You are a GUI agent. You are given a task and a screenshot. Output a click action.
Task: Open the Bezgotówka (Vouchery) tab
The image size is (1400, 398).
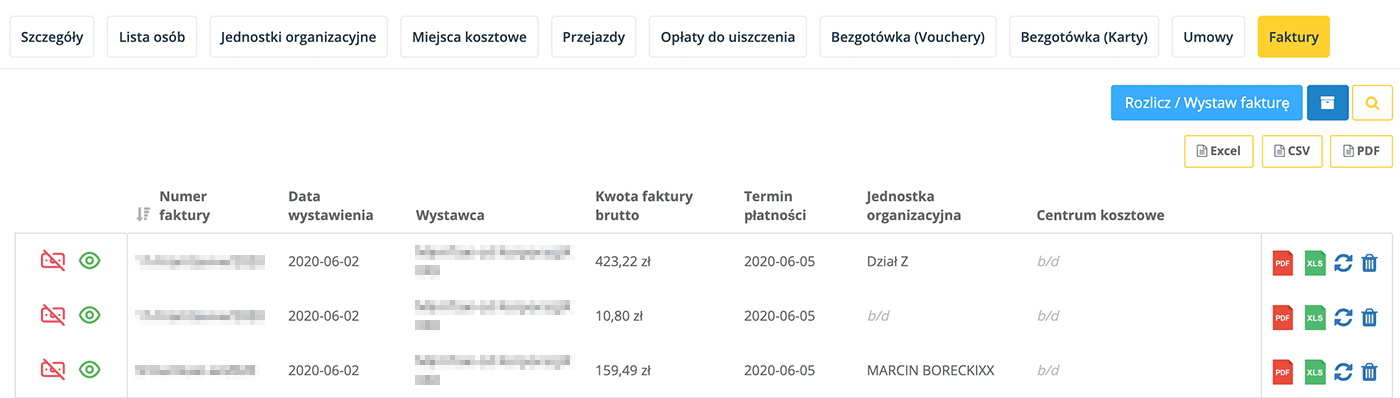(908, 37)
